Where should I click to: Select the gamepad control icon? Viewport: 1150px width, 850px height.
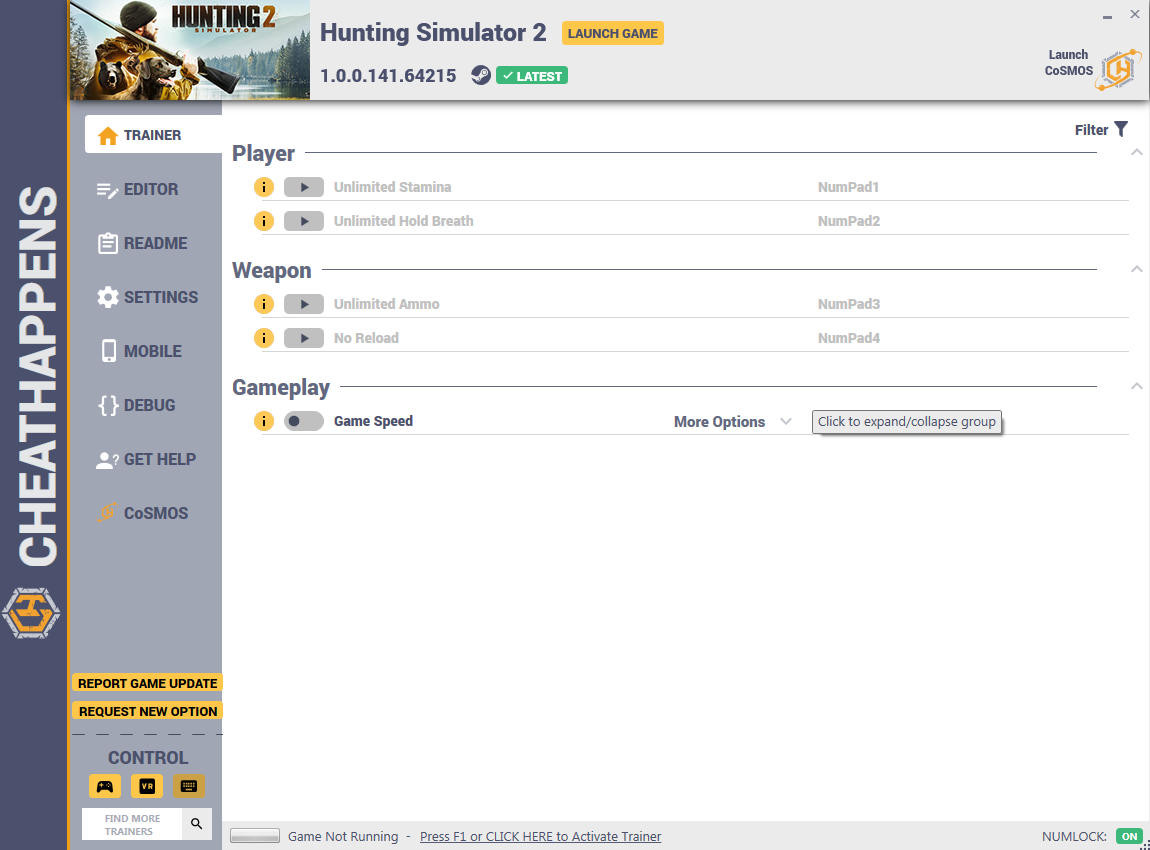tap(105, 786)
